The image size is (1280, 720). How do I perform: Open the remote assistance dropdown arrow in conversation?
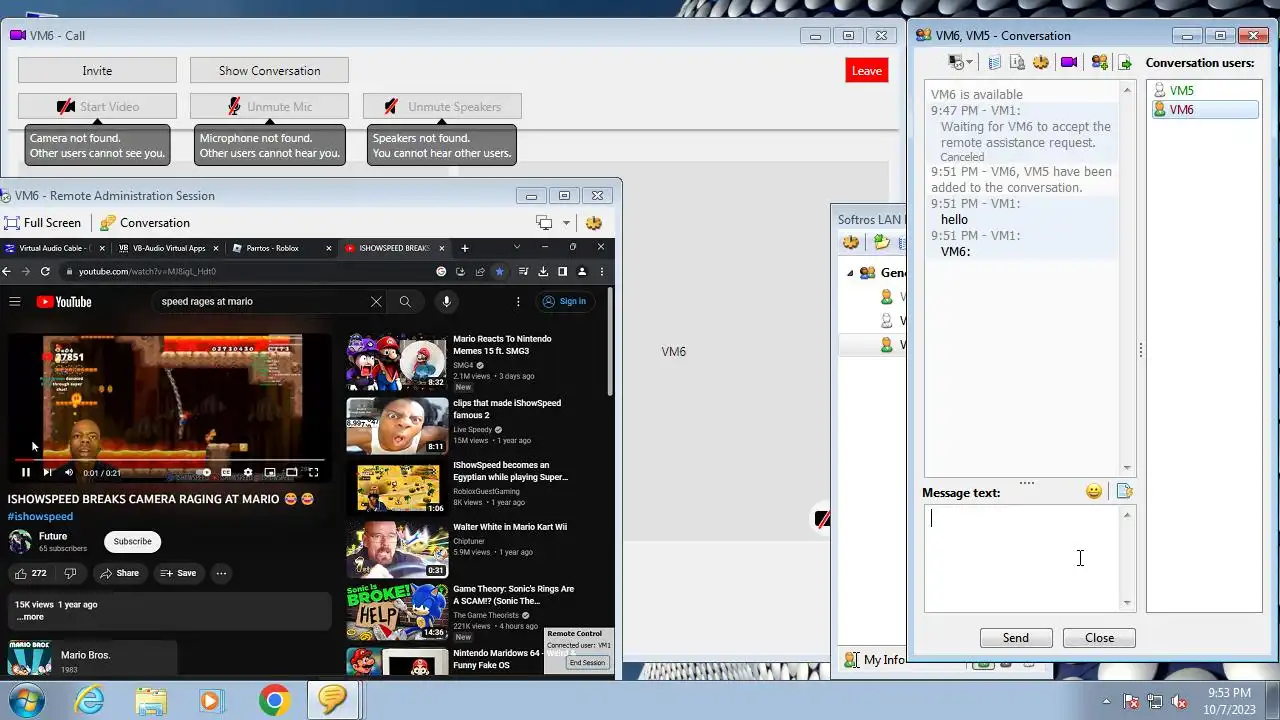(969, 63)
